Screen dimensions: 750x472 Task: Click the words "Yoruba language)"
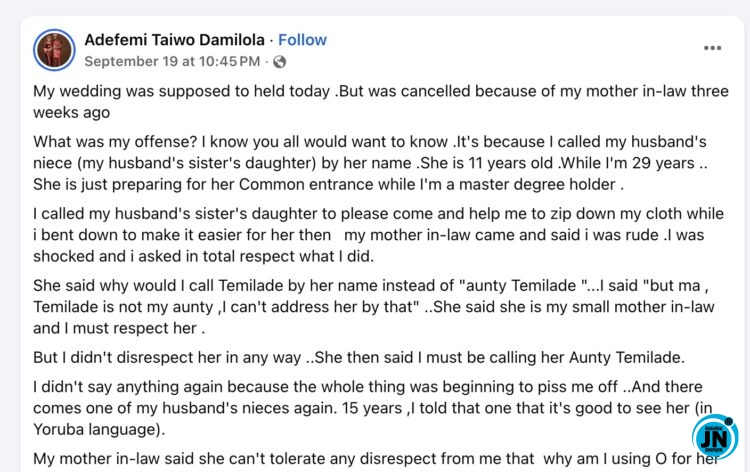(x=99, y=429)
